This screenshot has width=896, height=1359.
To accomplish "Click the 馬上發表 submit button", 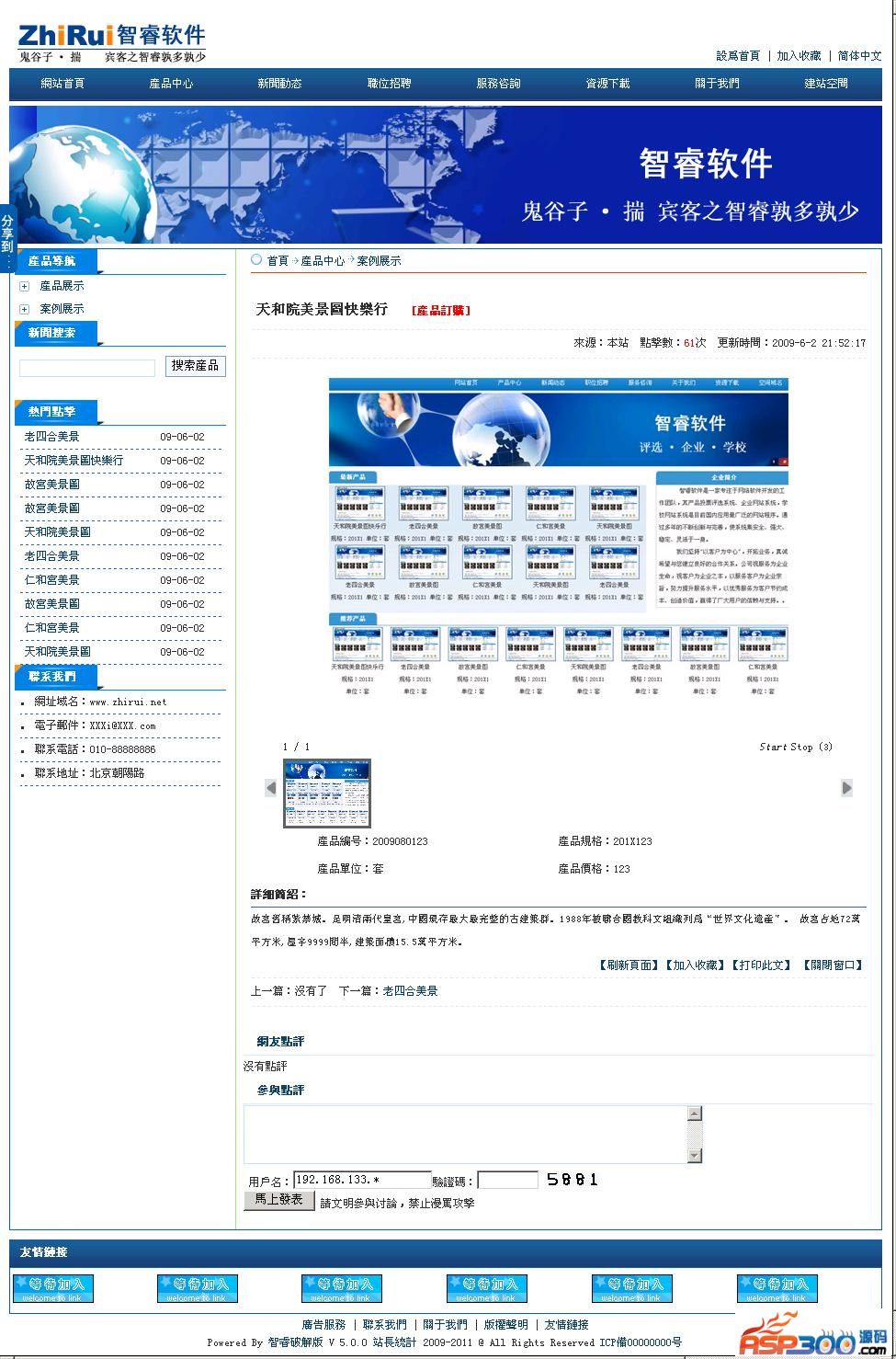I will click(279, 1200).
